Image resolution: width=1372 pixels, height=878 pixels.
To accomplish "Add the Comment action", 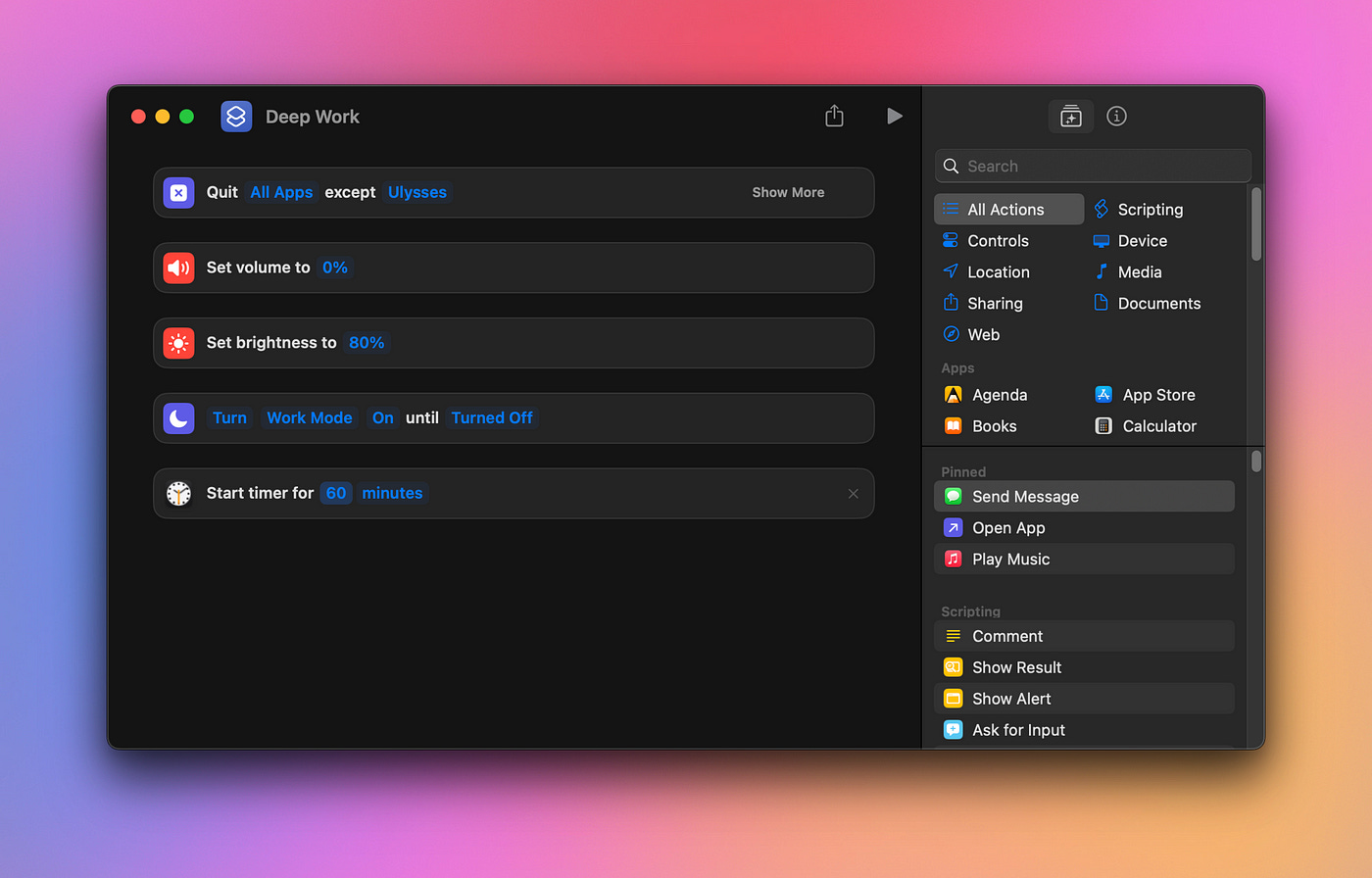I will point(1084,636).
